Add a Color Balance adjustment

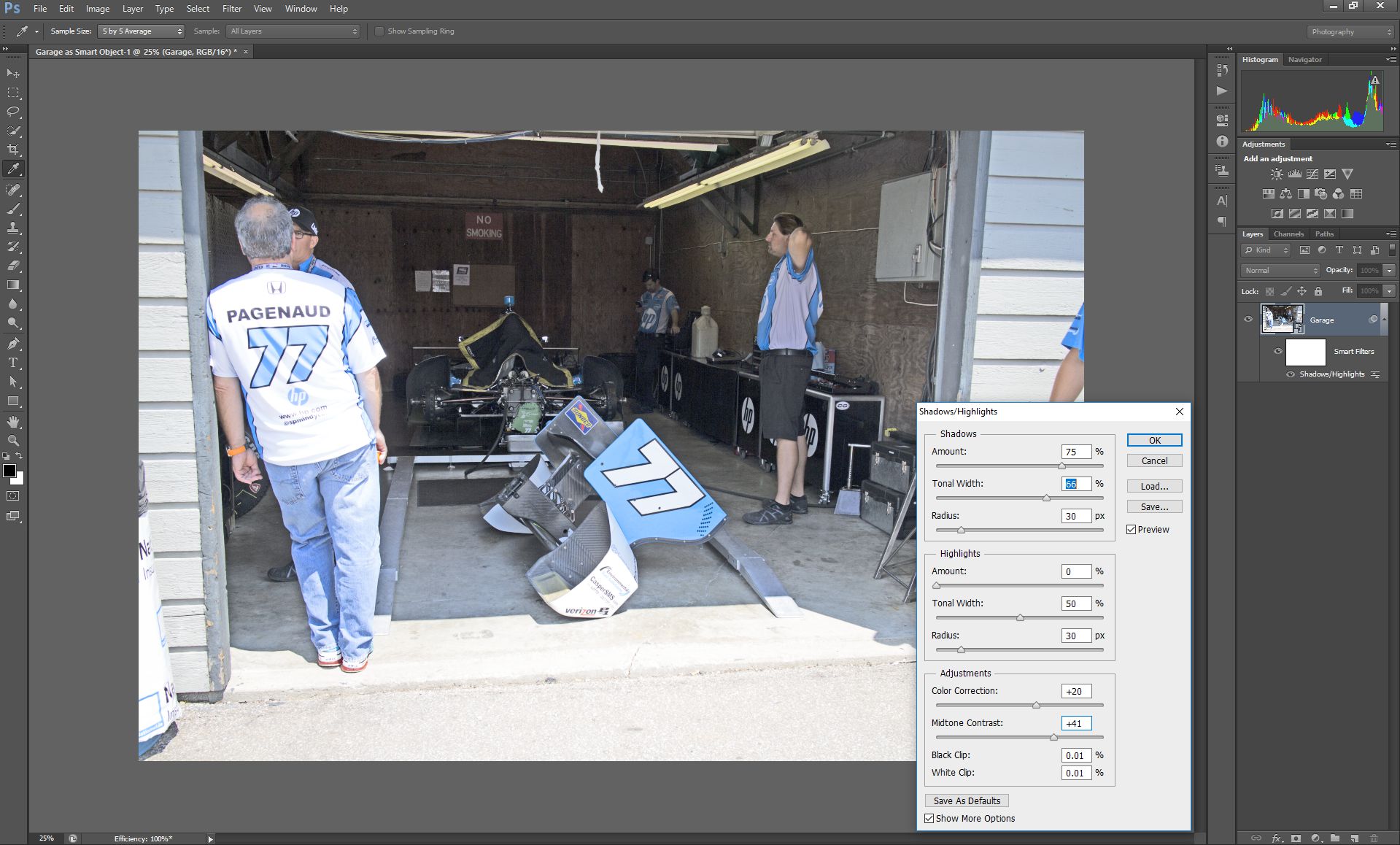click(x=1285, y=194)
